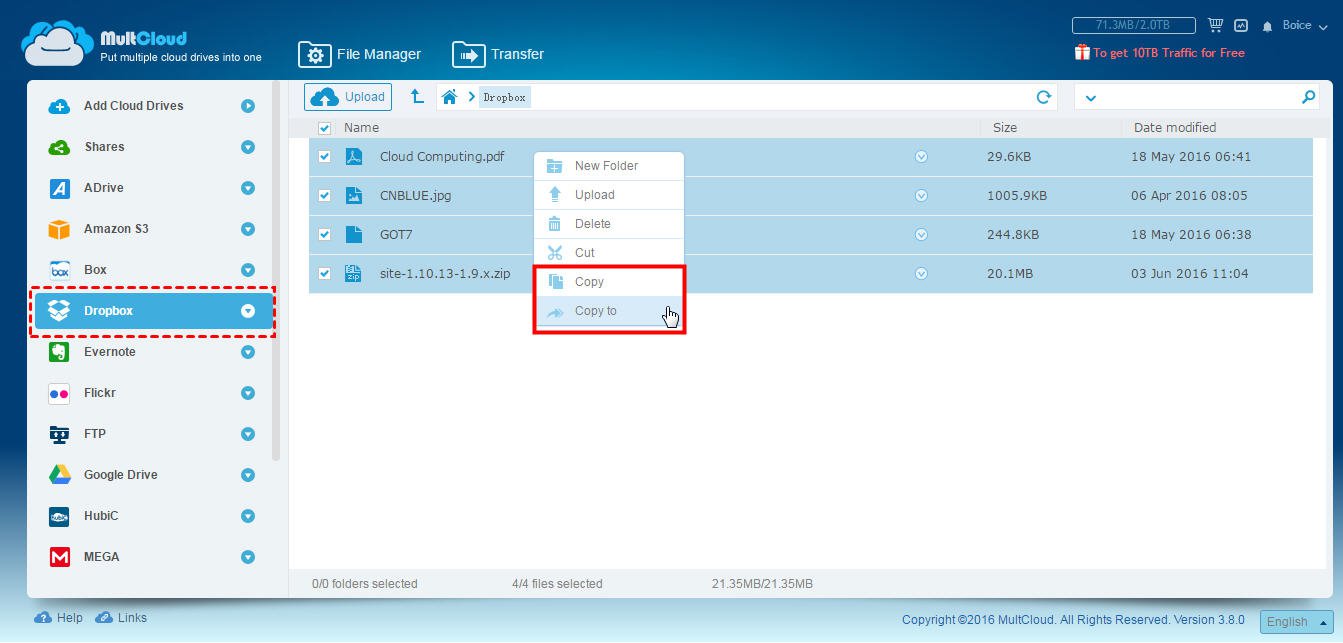Open the Boice account dropdown
The image size is (1343, 643).
pos(1305,26)
